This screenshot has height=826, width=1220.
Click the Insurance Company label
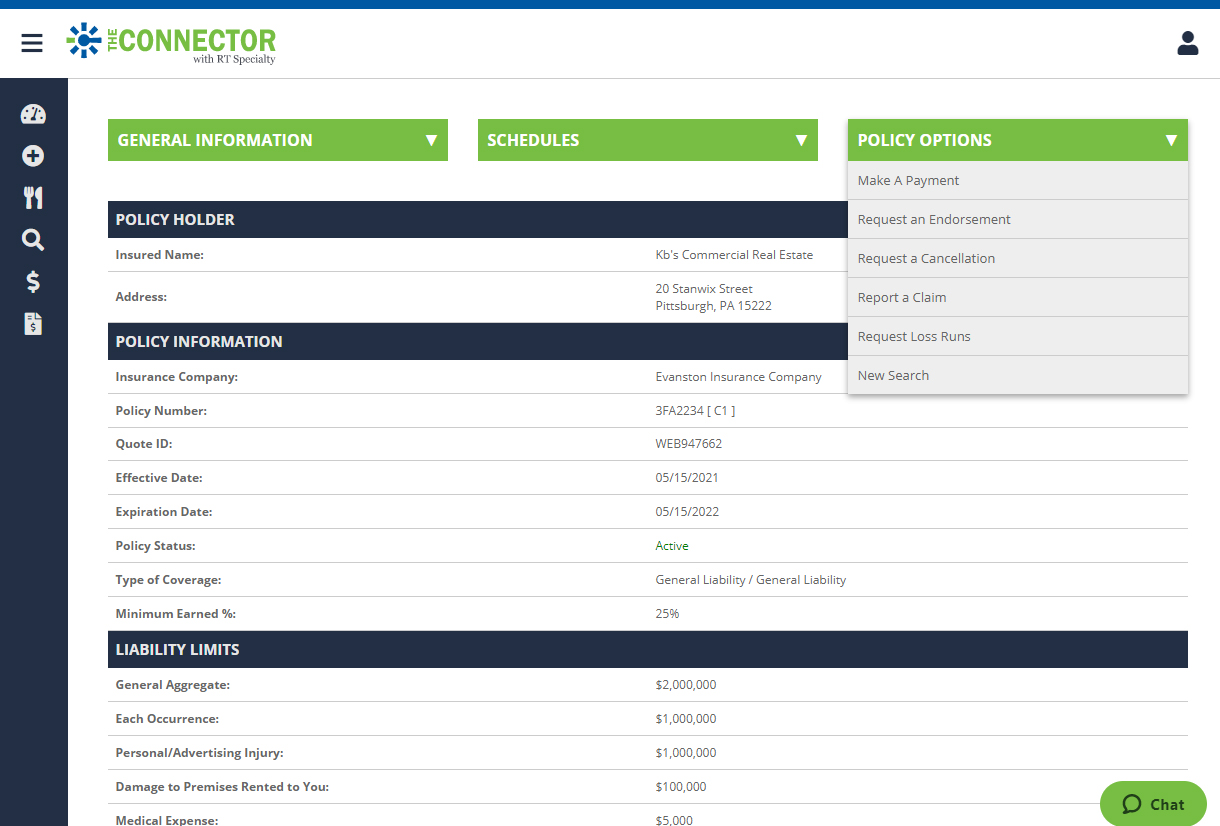[177, 377]
